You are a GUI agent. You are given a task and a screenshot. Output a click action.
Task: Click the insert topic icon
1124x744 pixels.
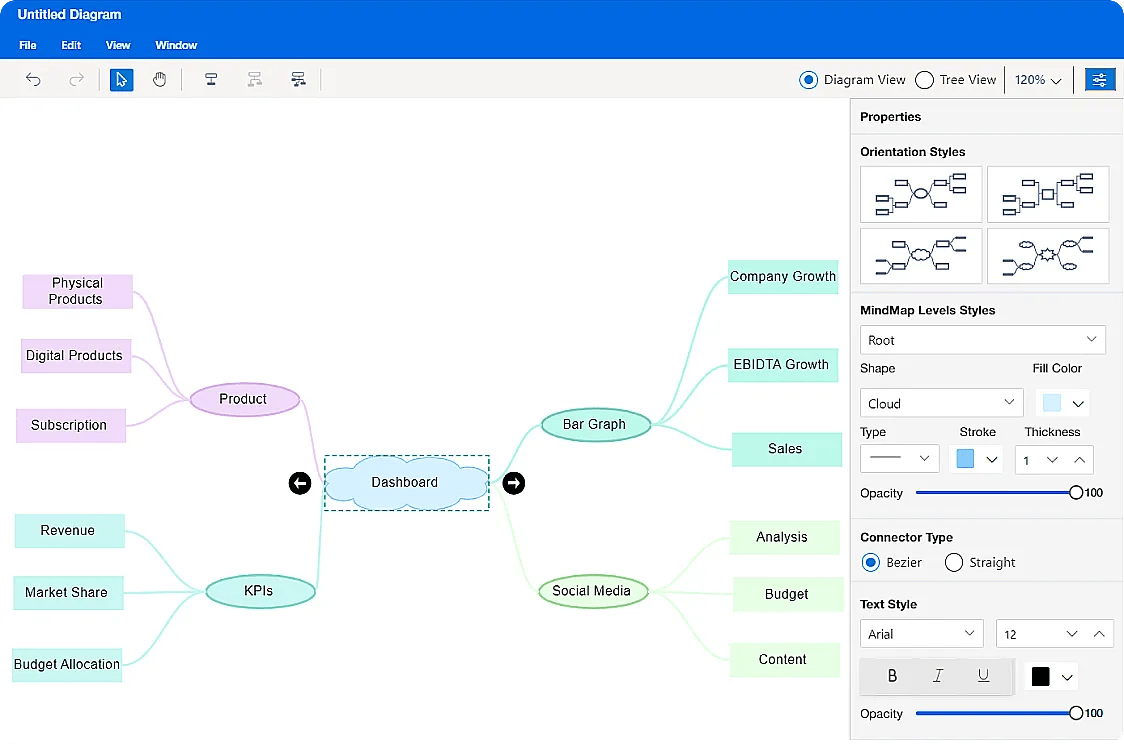point(211,79)
